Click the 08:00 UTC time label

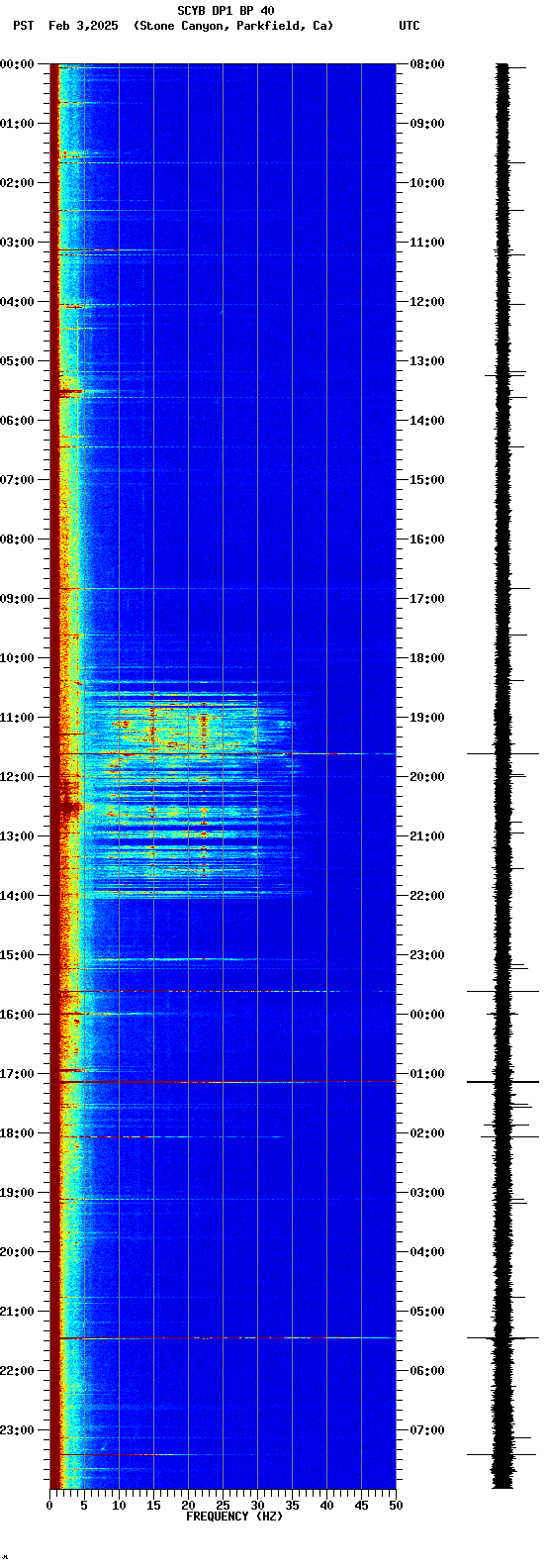tap(427, 64)
